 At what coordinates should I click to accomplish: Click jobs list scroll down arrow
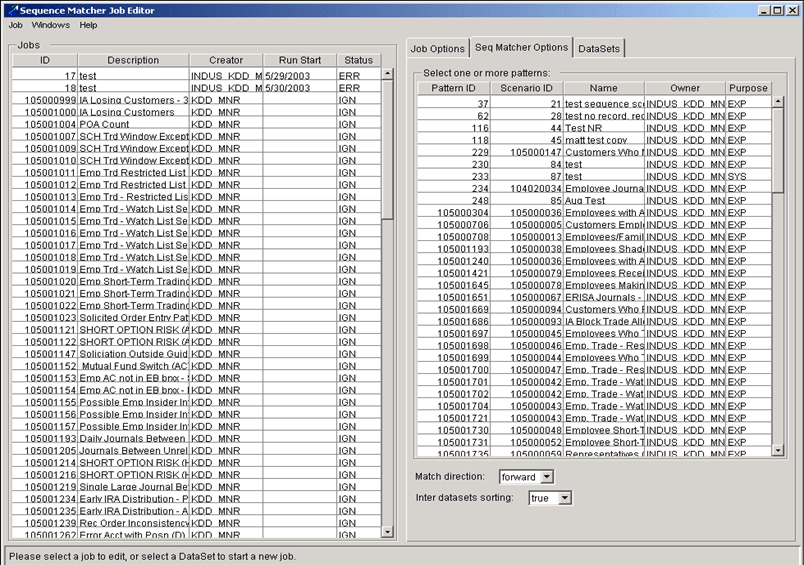click(x=388, y=532)
